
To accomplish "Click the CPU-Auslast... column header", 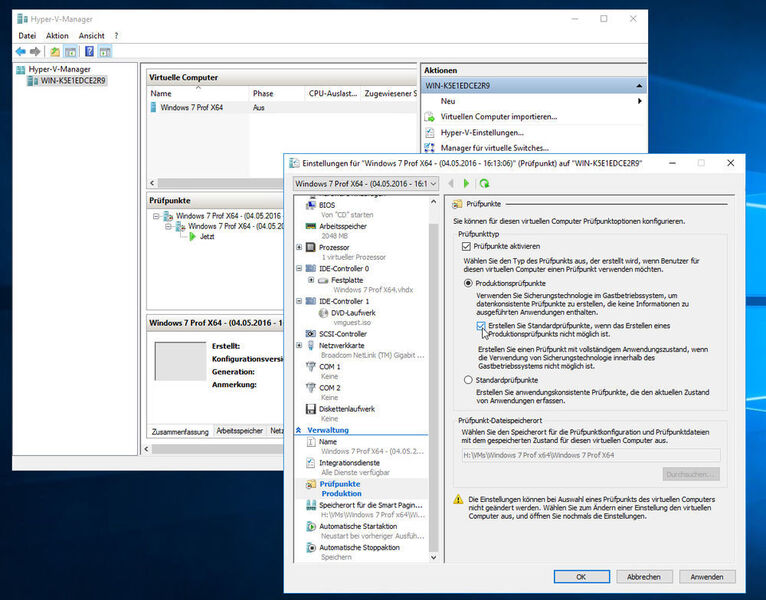I will click(333, 93).
